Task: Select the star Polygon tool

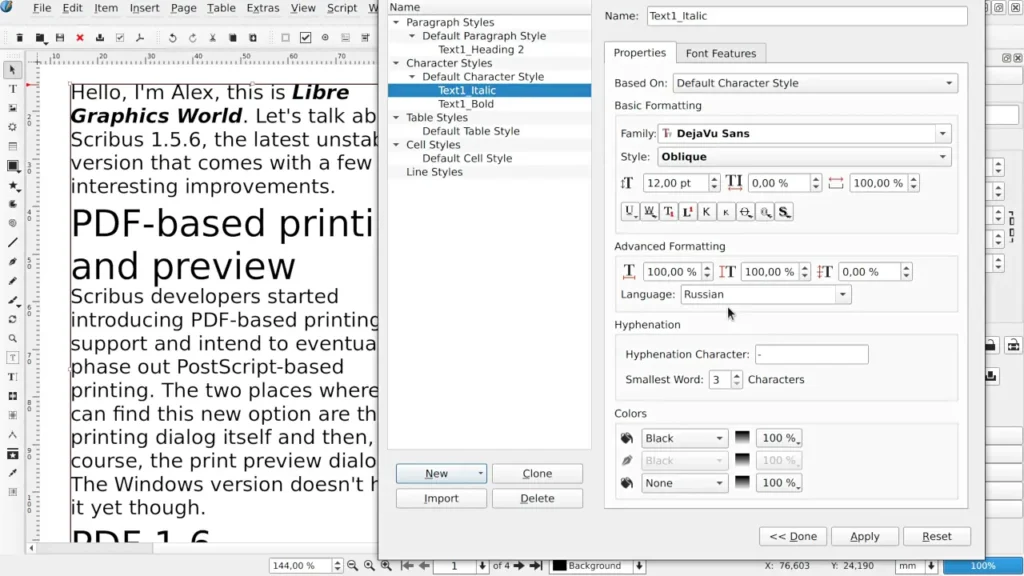Action: pyautogui.click(x=12, y=185)
